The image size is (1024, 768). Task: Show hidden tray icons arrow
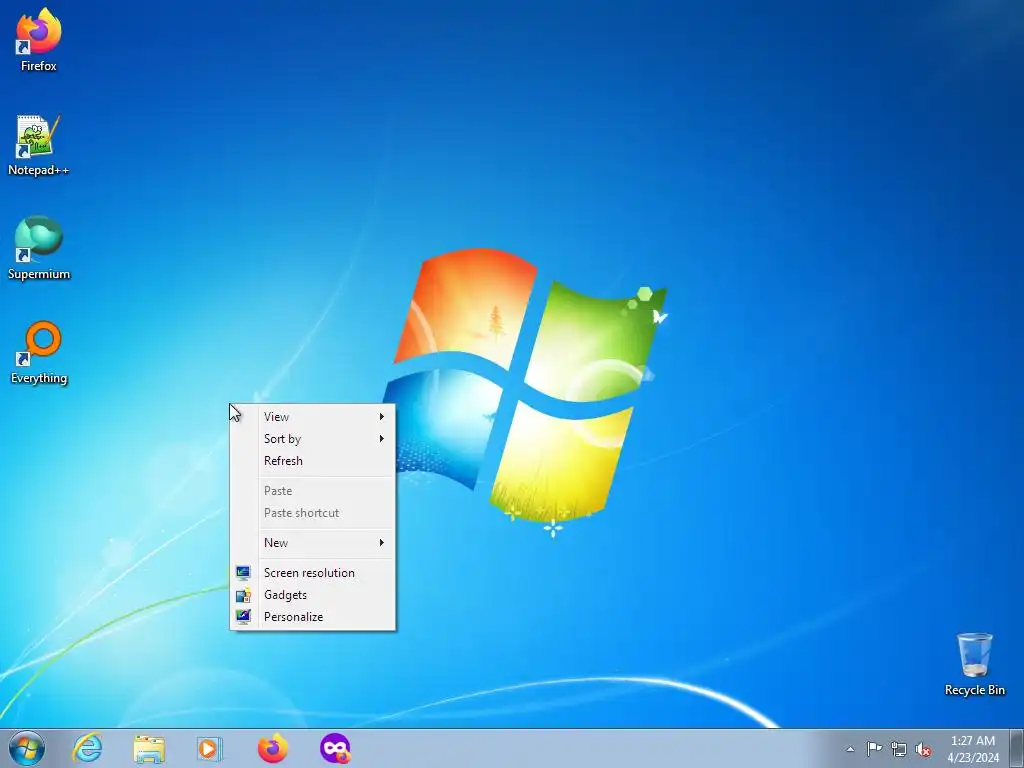pos(850,749)
